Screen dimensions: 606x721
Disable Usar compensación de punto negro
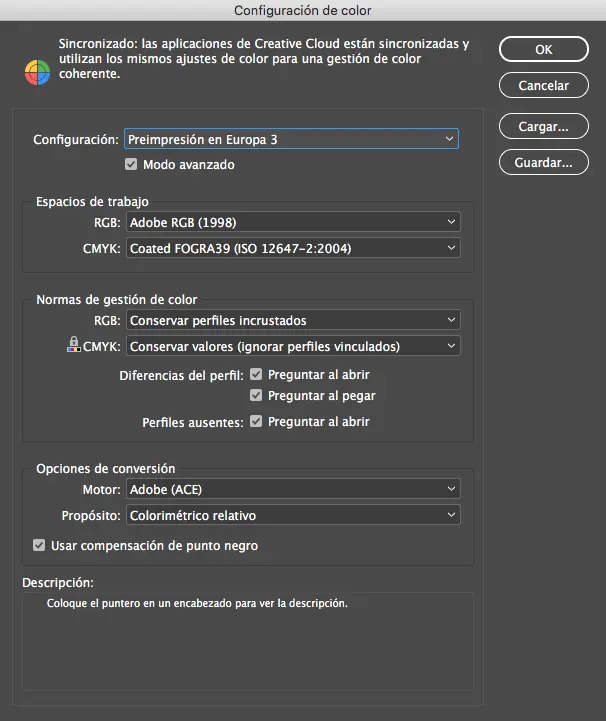pos(40,545)
